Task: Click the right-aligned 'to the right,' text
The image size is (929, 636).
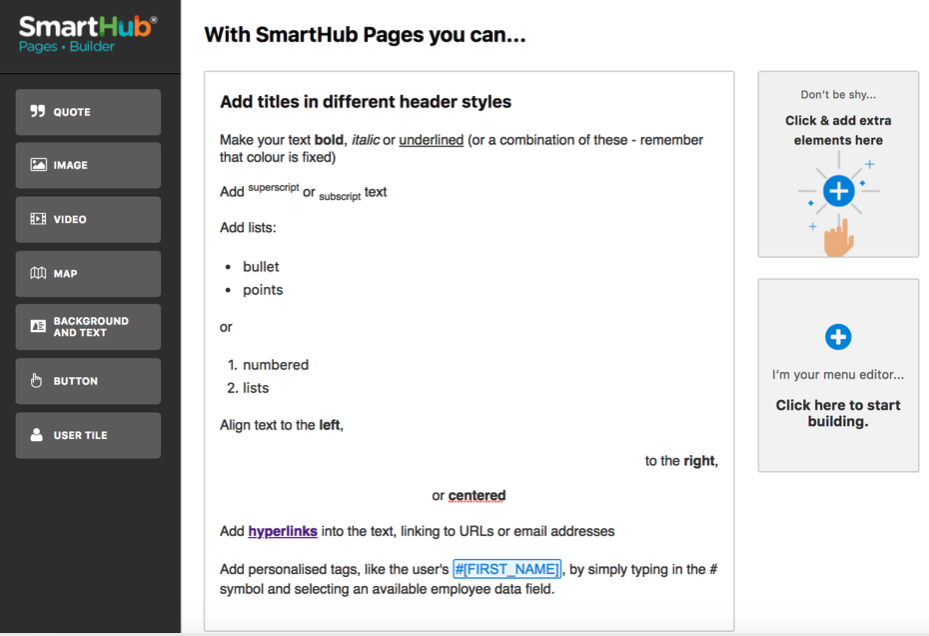Action: tap(681, 461)
